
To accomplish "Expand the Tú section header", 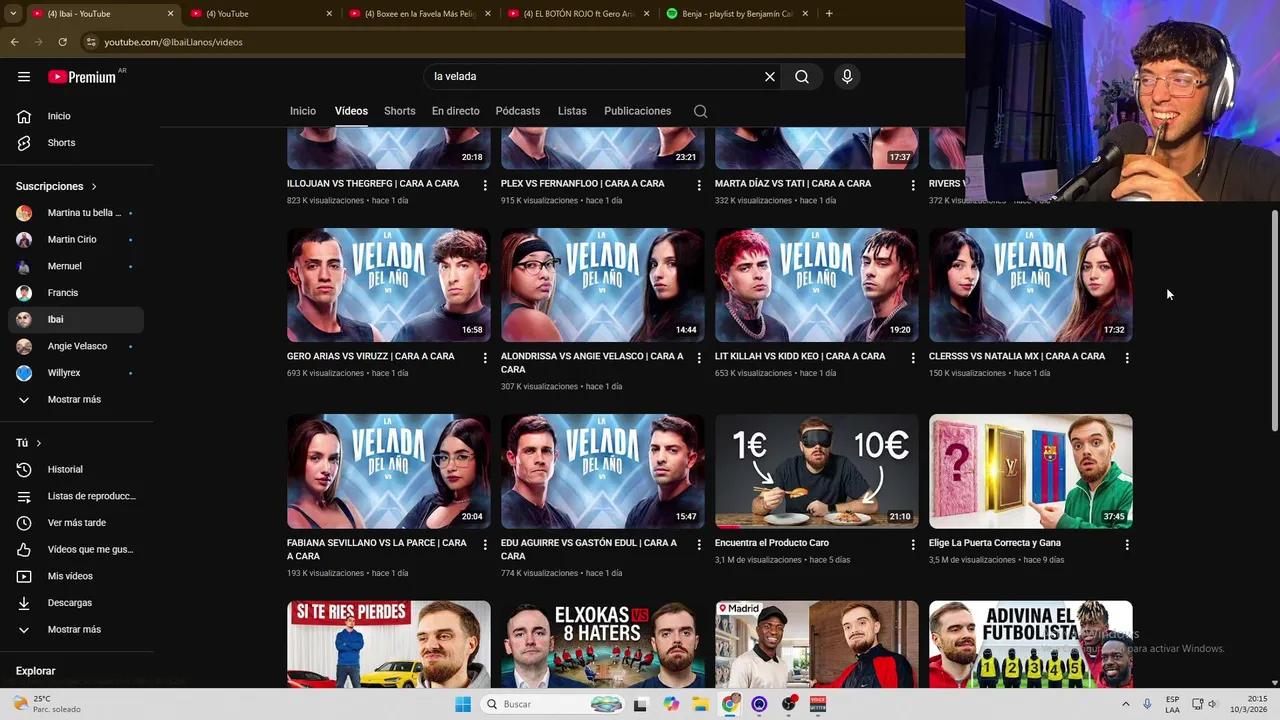I will 29,443.
